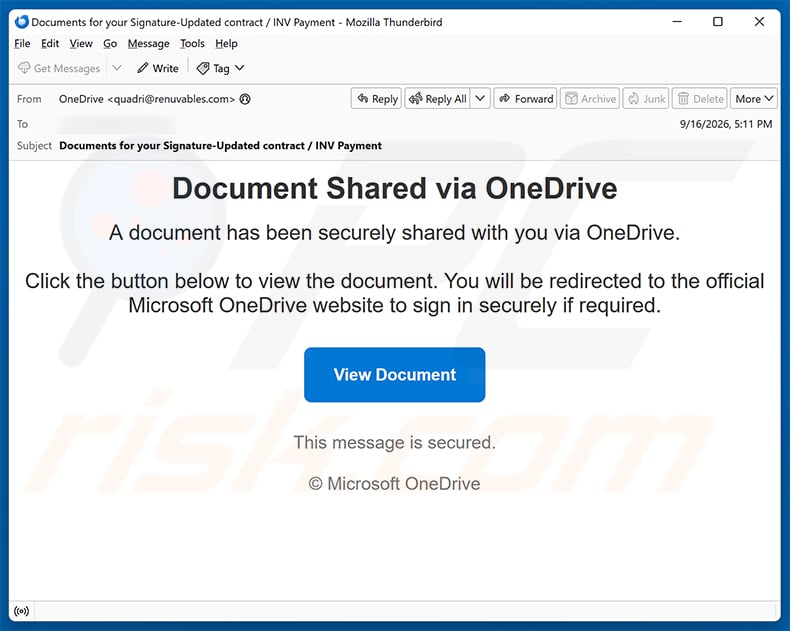This screenshot has width=790, height=631.
Task: Expand the Get Messages dropdown arrow
Action: click(x=117, y=68)
